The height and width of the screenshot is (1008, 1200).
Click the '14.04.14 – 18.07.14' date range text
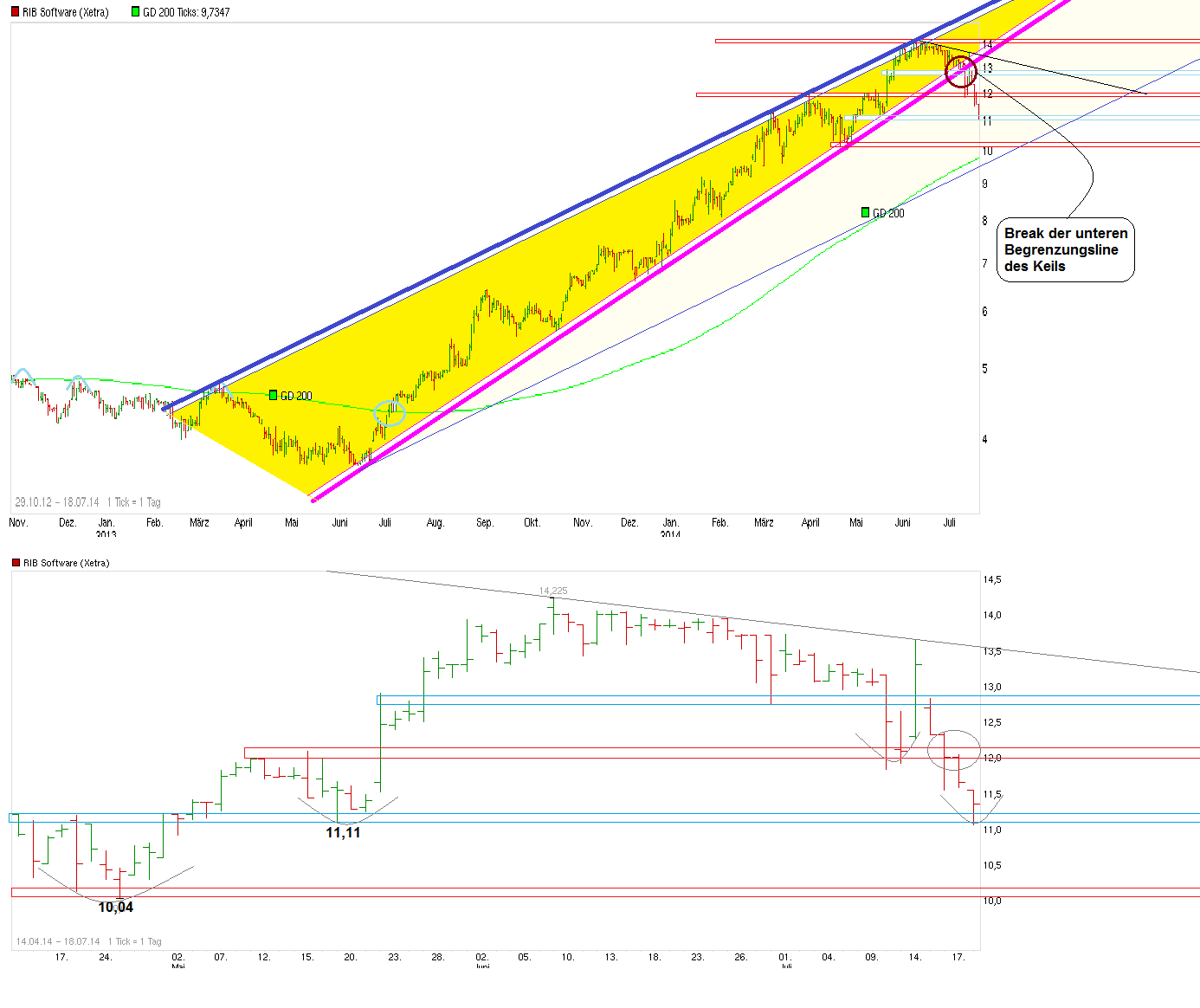tap(59, 941)
